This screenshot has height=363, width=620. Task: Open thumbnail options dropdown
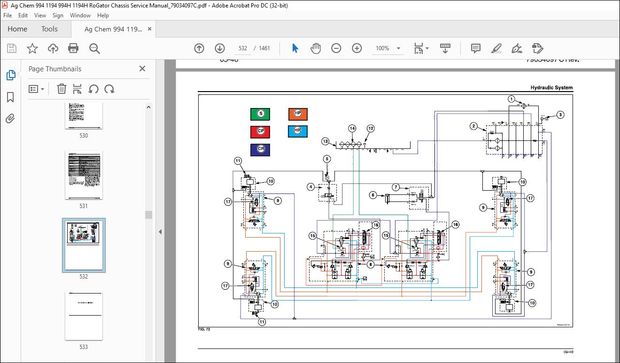point(36,89)
